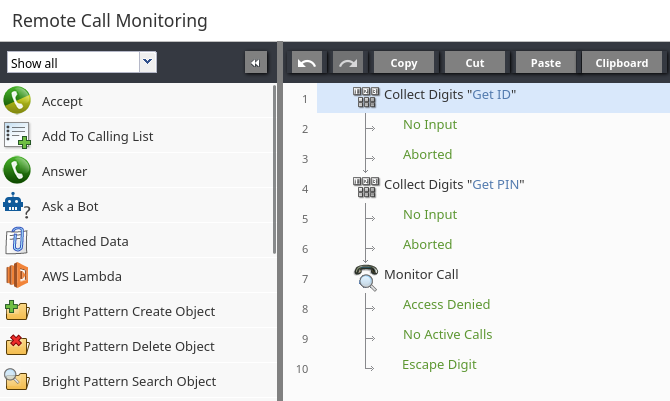
Task: Select the Escape Digit conditional exit
Action: (439, 364)
